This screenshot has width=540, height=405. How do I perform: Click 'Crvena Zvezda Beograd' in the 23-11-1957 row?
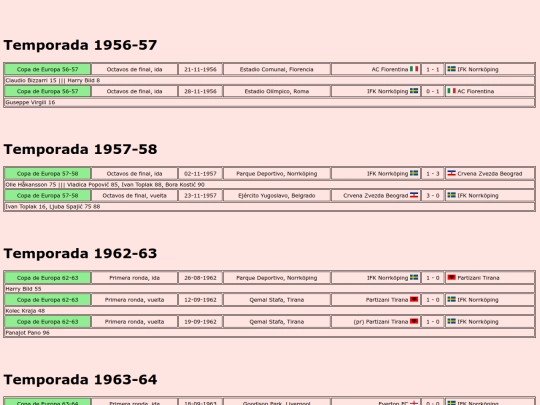pyautogui.click(x=376, y=196)
